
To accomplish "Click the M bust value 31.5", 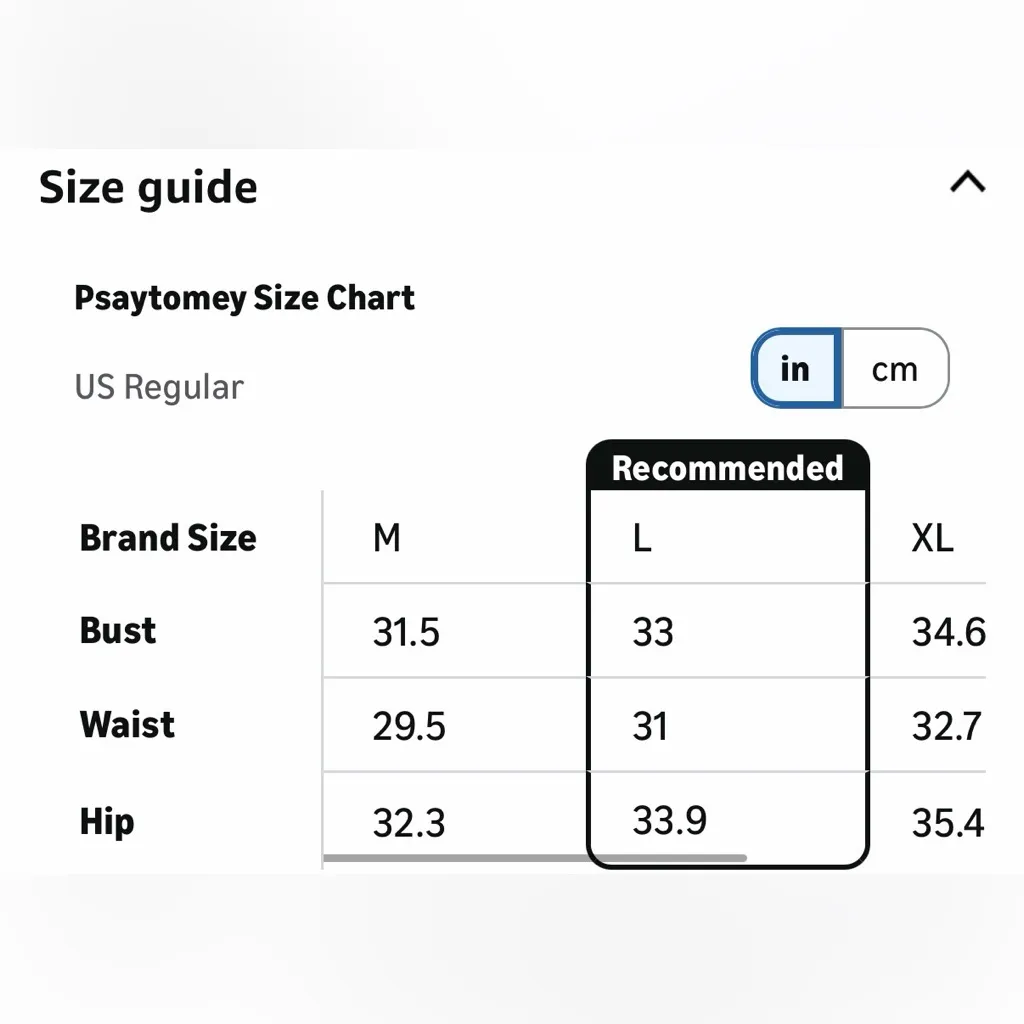I will (406, 632).
